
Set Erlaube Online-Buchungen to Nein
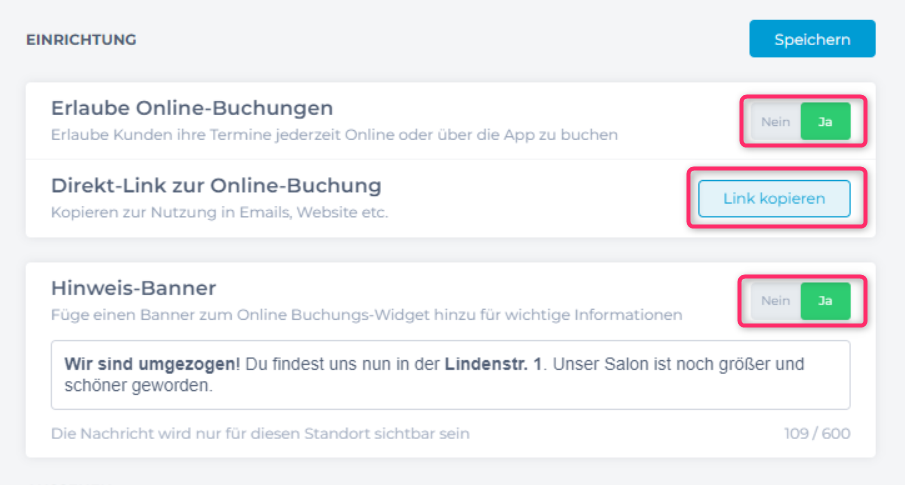tap(776, 122)
